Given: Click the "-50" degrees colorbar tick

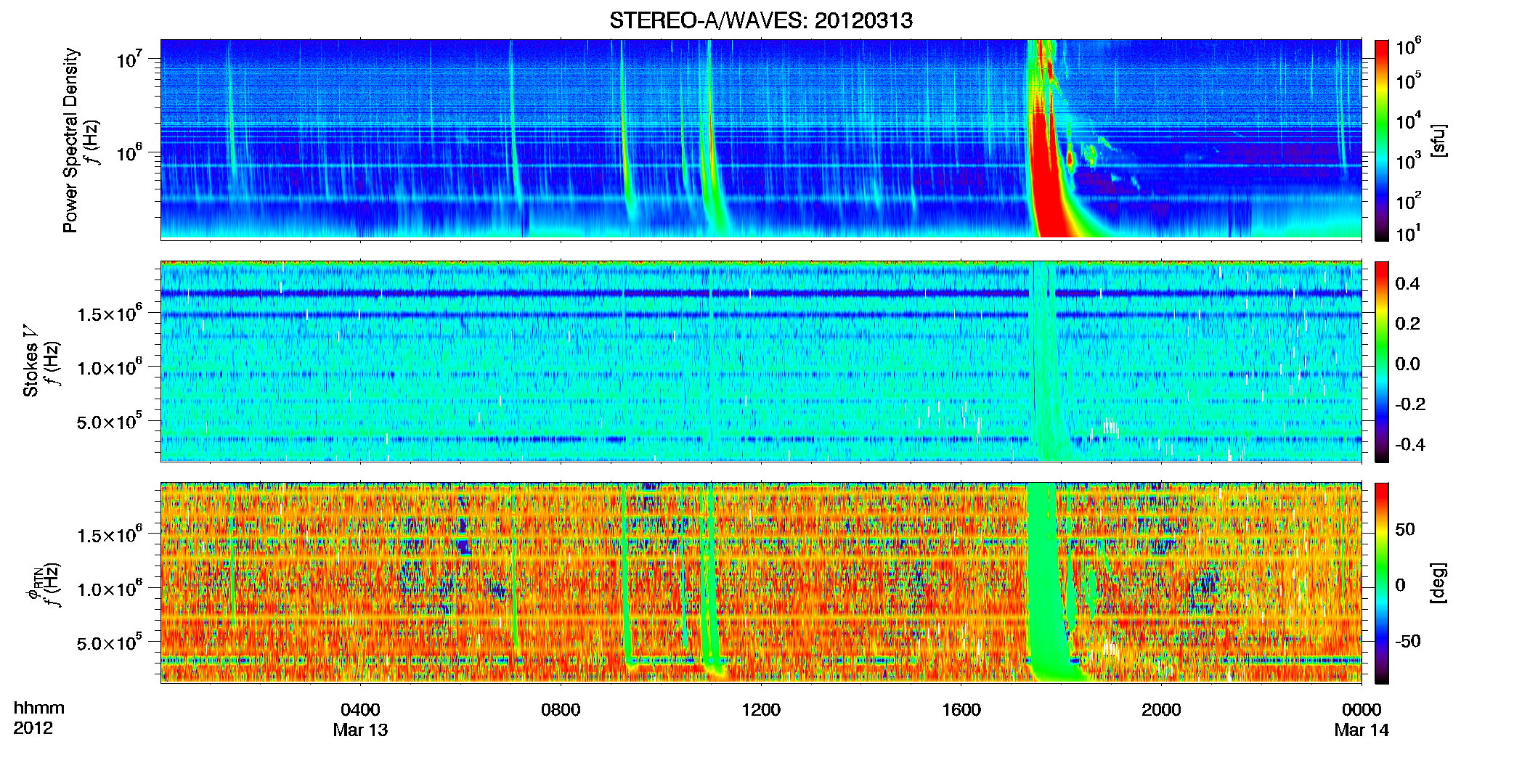Looking at the screenshot, I should click(1408, 641).
